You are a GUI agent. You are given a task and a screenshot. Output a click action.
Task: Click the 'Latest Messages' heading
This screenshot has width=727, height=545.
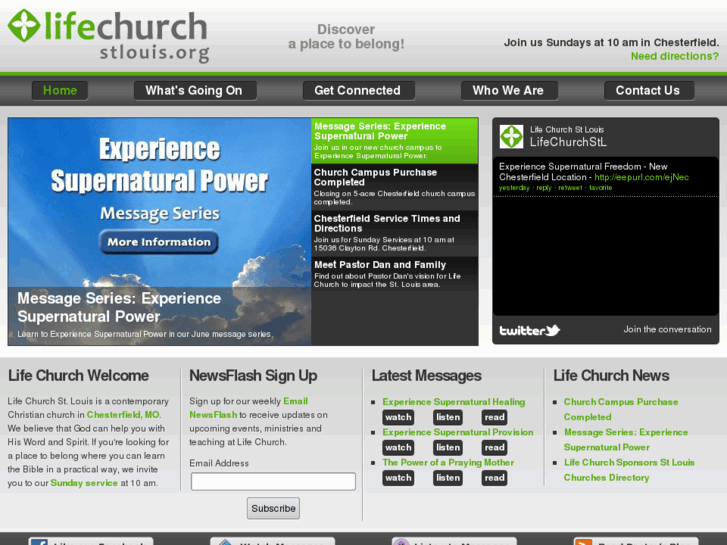[427, 375]
